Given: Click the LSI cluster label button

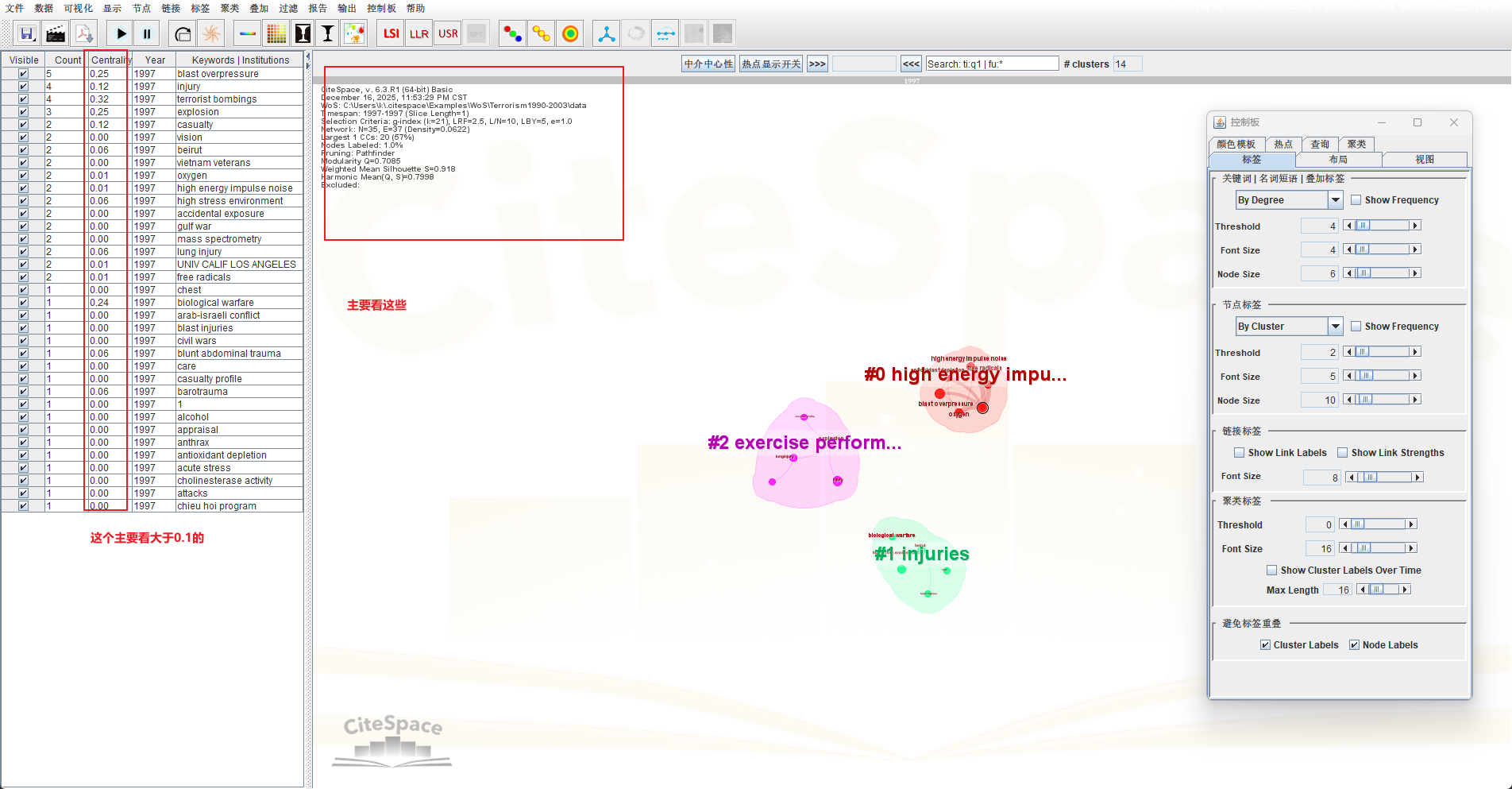Looking at the screenshot, I should click(x=391, y=33).
